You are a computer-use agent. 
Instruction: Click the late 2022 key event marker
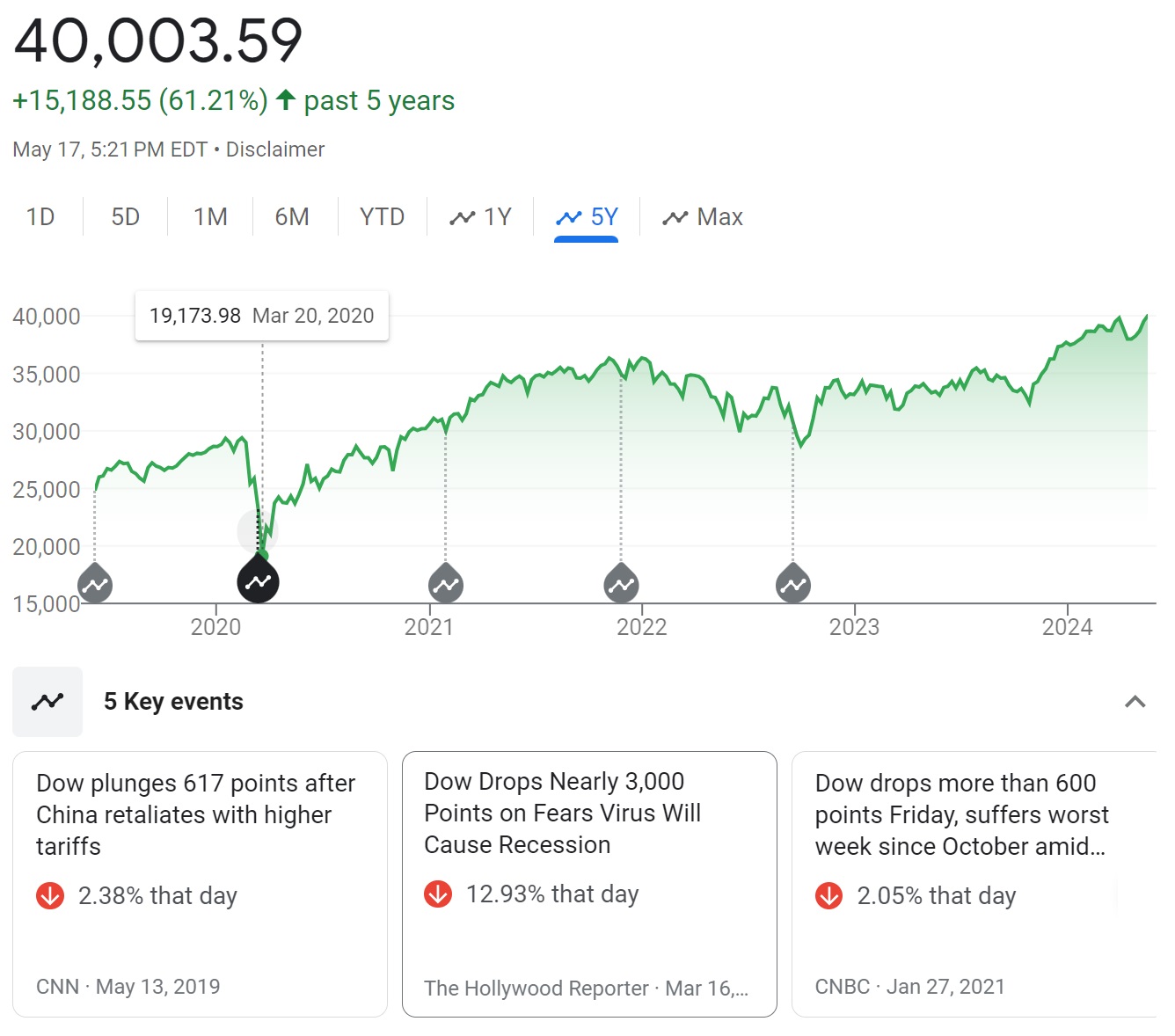pos(793,584)
